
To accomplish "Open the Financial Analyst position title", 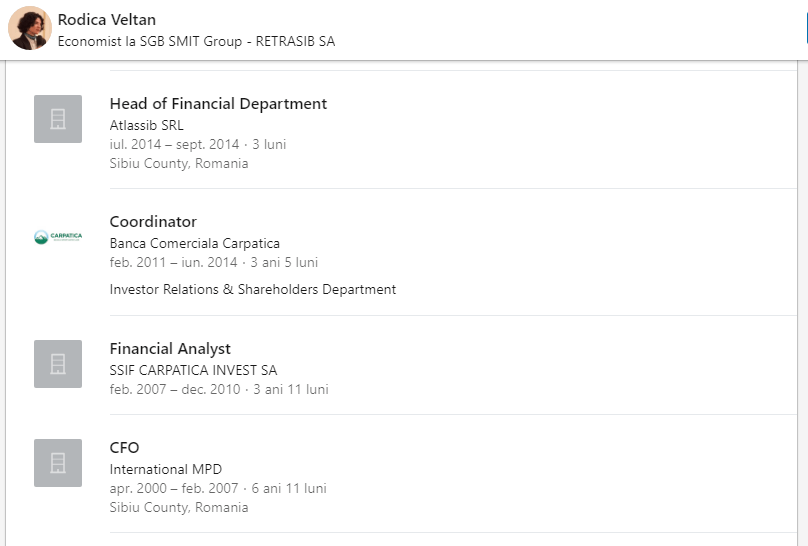I will tap(170, 349).
